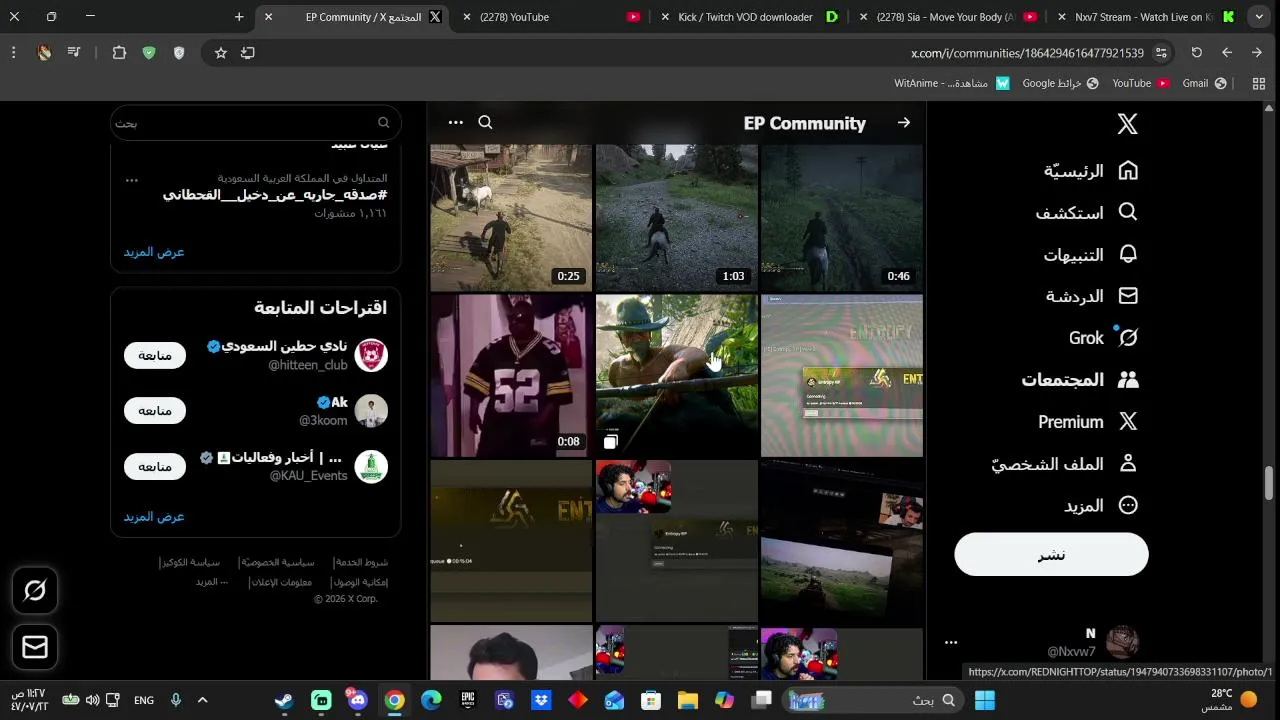
Task: Open Steam from the taskbar
Action: 285,700
